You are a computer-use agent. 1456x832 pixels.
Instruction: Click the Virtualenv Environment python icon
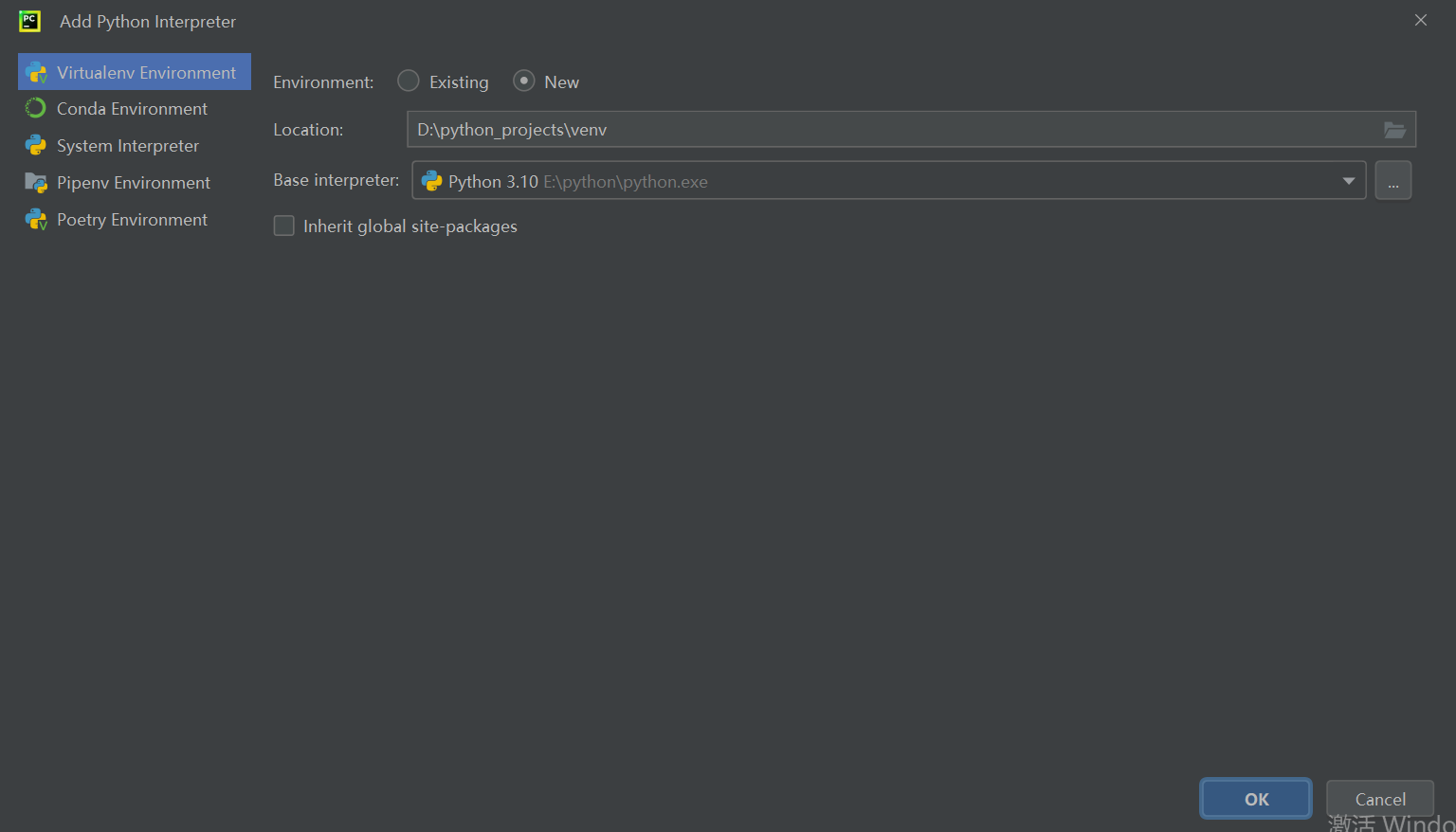click(36, 72)
